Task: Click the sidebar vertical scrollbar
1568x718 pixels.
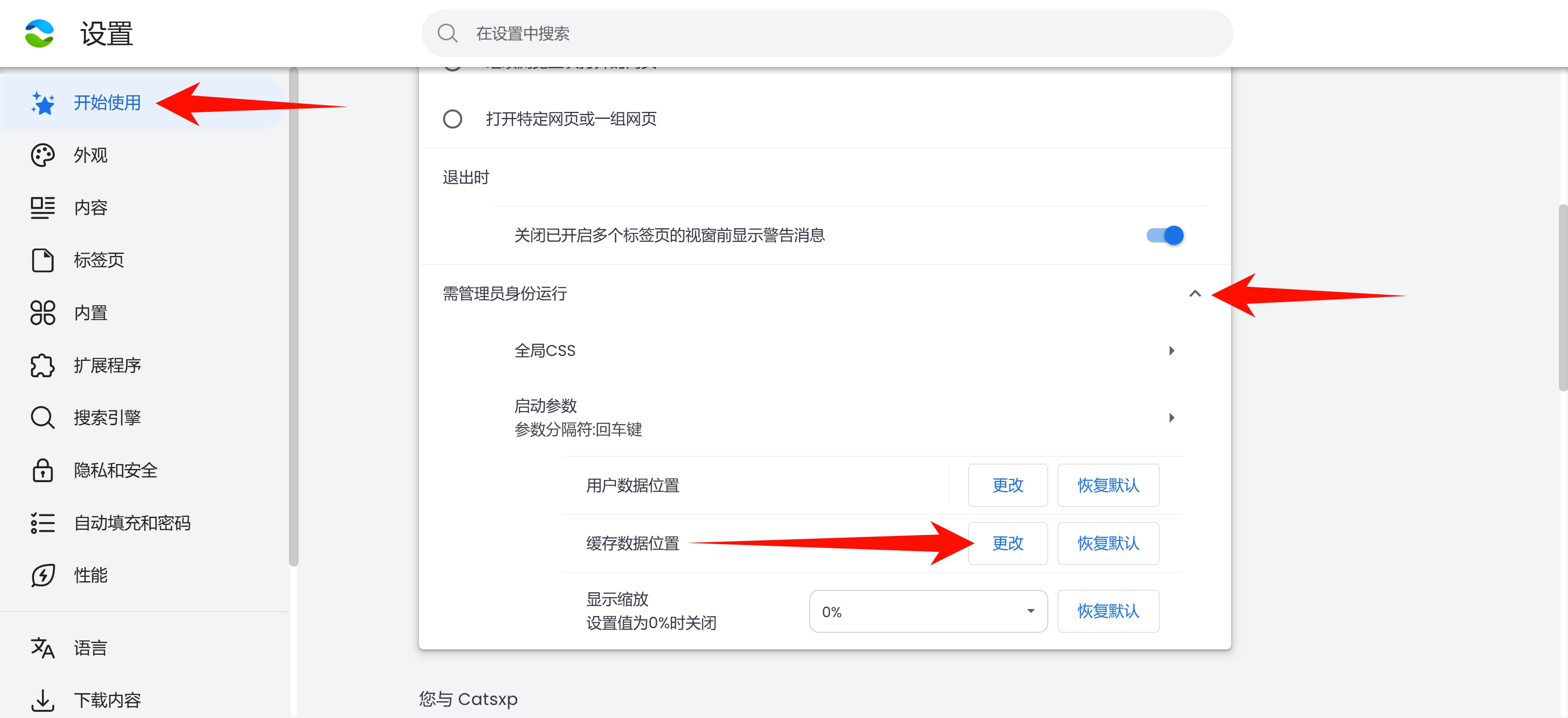Action: click(294, 317)
